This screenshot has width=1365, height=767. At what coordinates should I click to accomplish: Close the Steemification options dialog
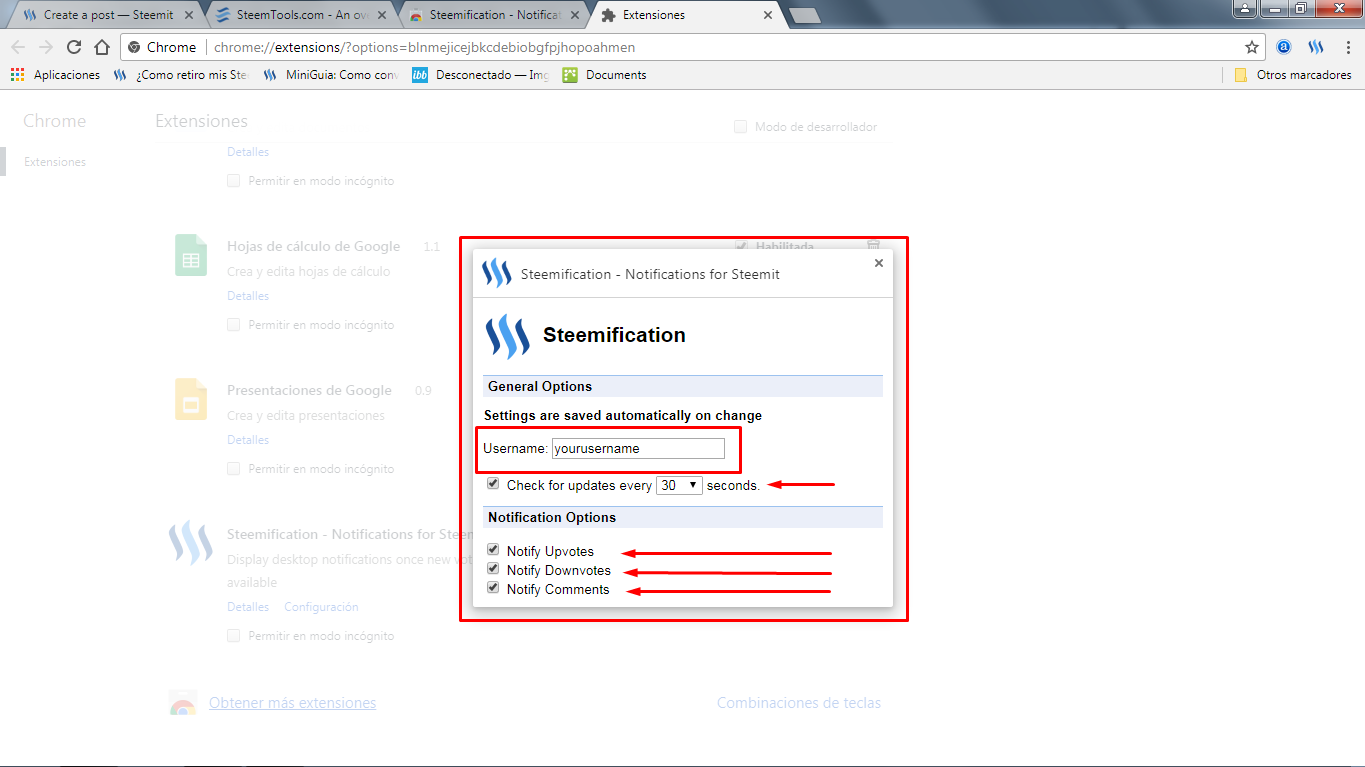pyautogui.click(x=879, y=263)
